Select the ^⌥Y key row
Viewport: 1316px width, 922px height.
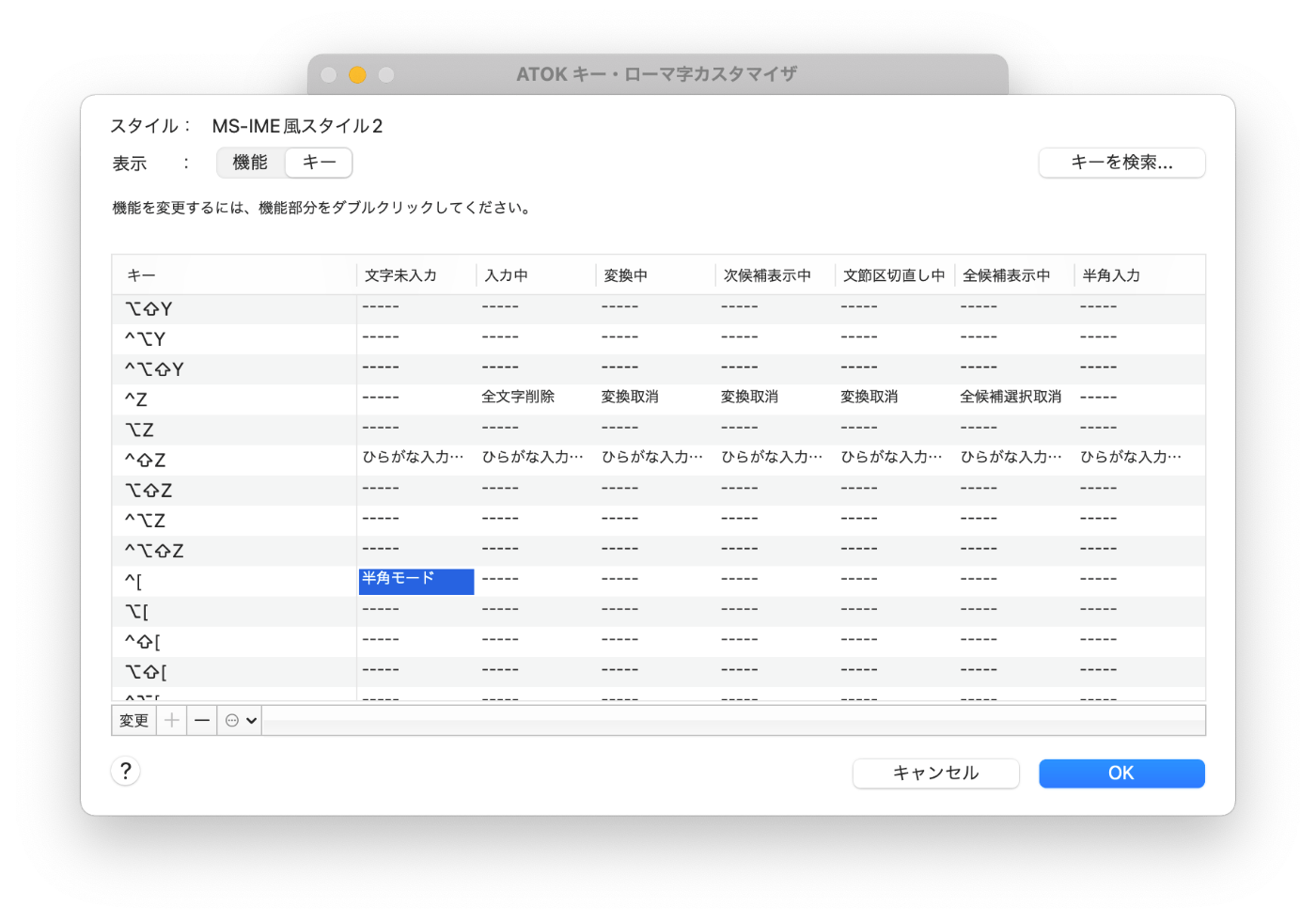[658, 338]
